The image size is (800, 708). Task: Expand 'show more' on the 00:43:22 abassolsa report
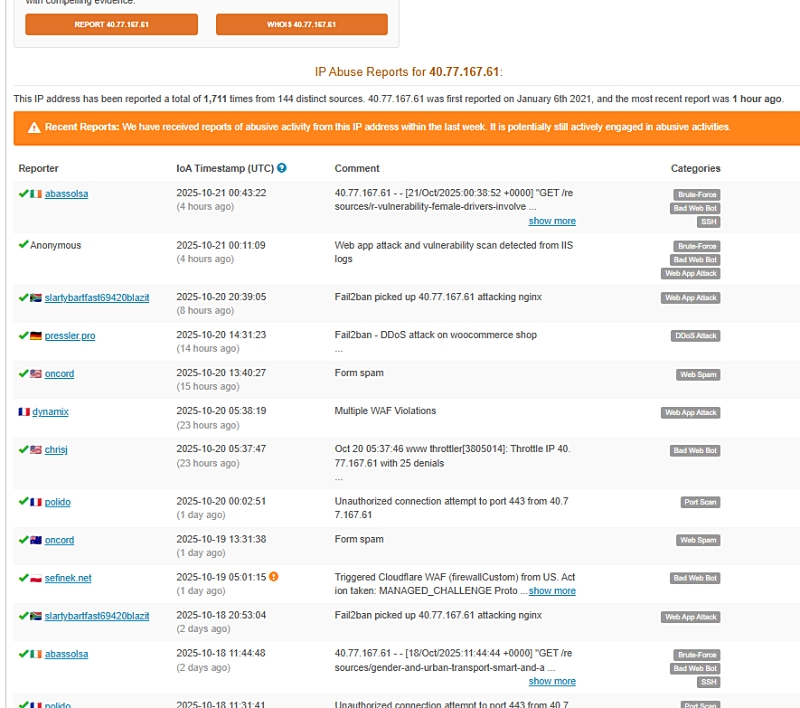(552, 221)
